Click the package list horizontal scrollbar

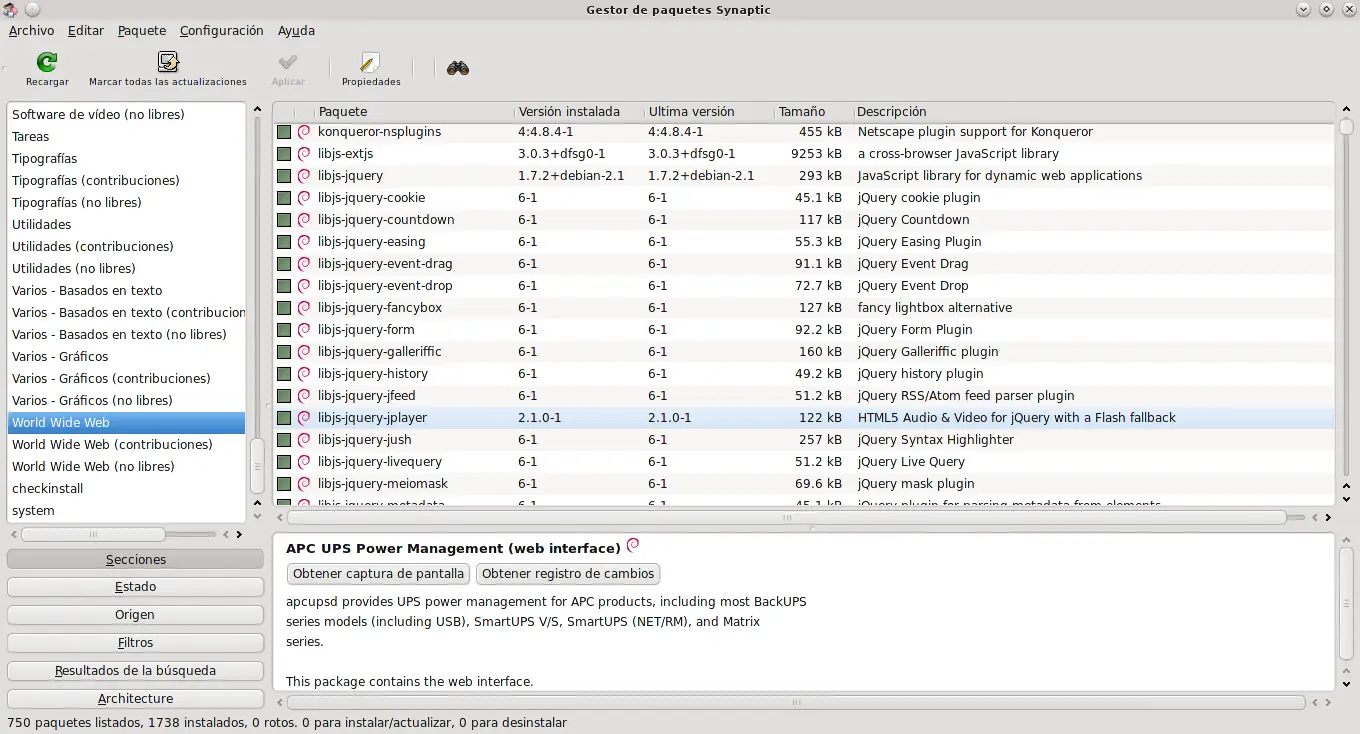(787, 518)
